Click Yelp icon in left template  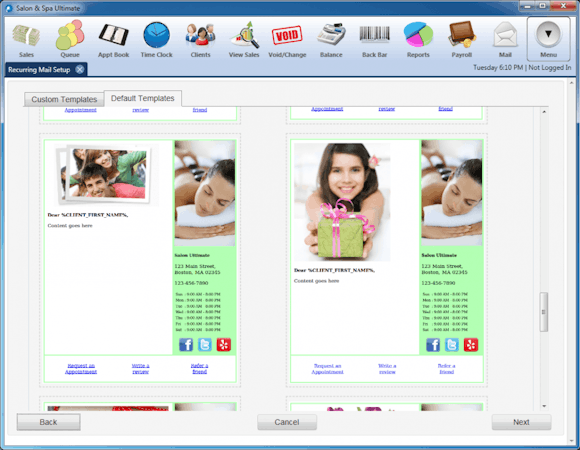(223, 345)
